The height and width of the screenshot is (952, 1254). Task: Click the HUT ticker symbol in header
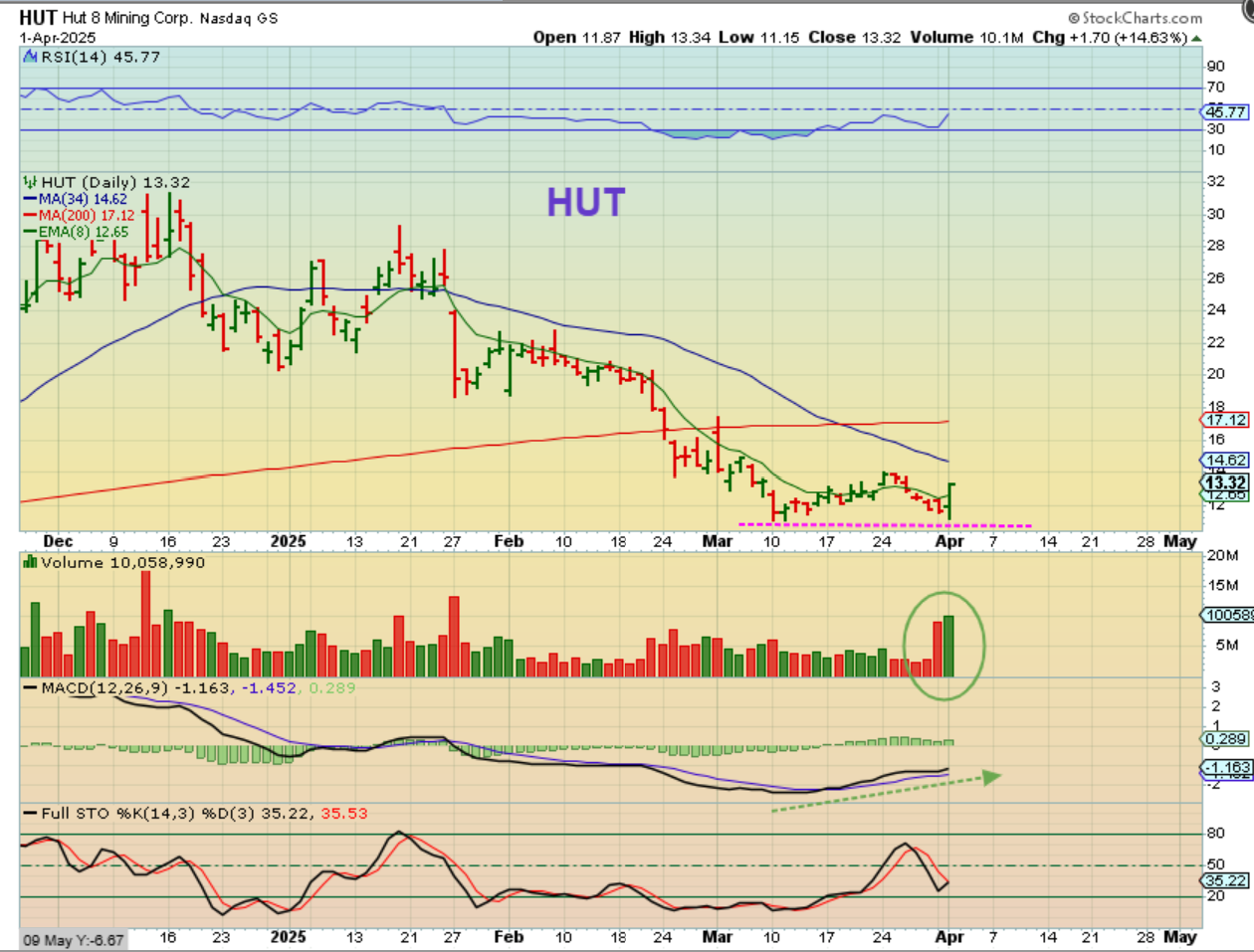pyautogui.click(x=39, y=17)
